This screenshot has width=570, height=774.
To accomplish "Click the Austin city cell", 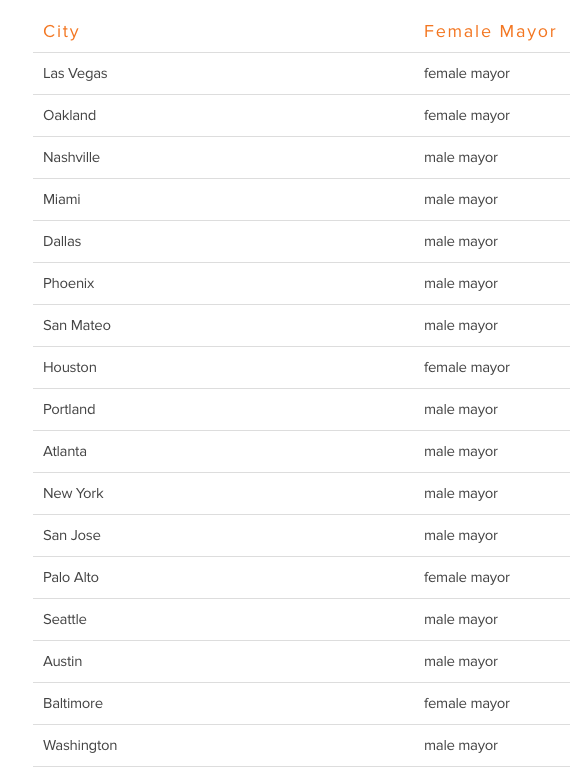I will [63, 661].
